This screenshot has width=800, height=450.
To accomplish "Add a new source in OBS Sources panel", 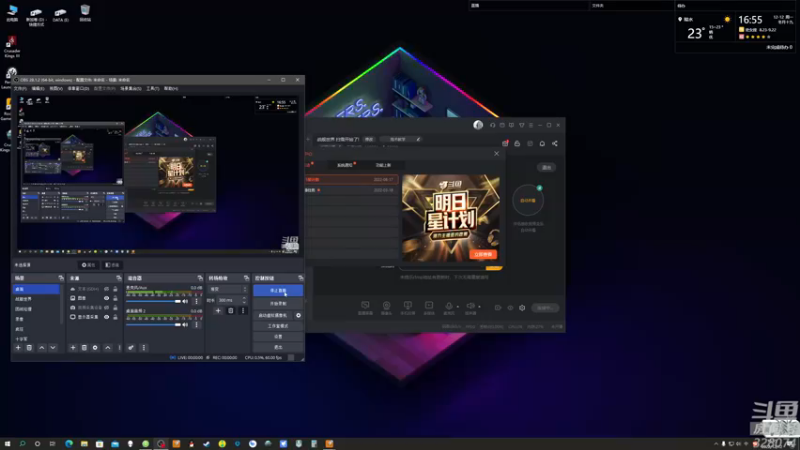I will tap(73, 347).
